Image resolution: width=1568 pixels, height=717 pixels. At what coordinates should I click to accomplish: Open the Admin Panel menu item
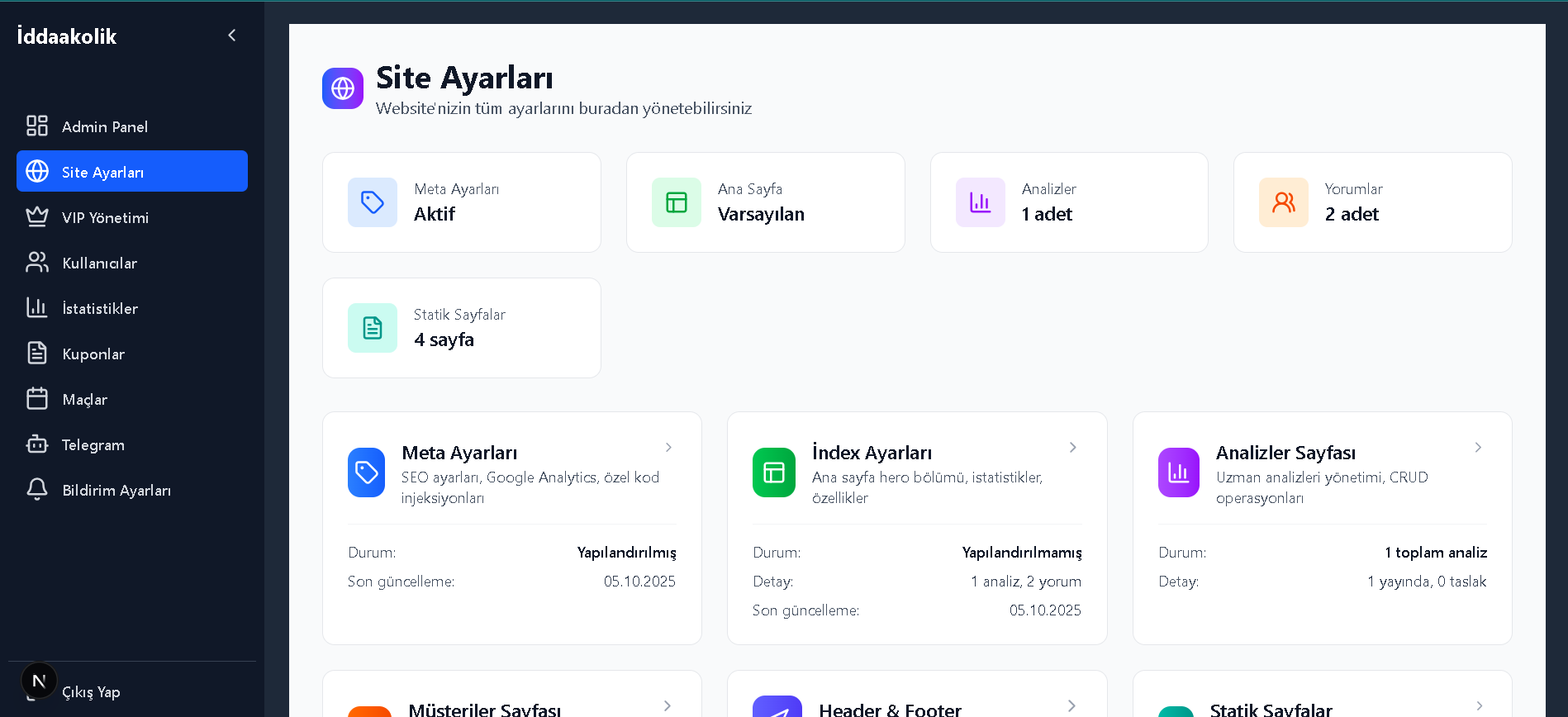(x=132, y=126)
